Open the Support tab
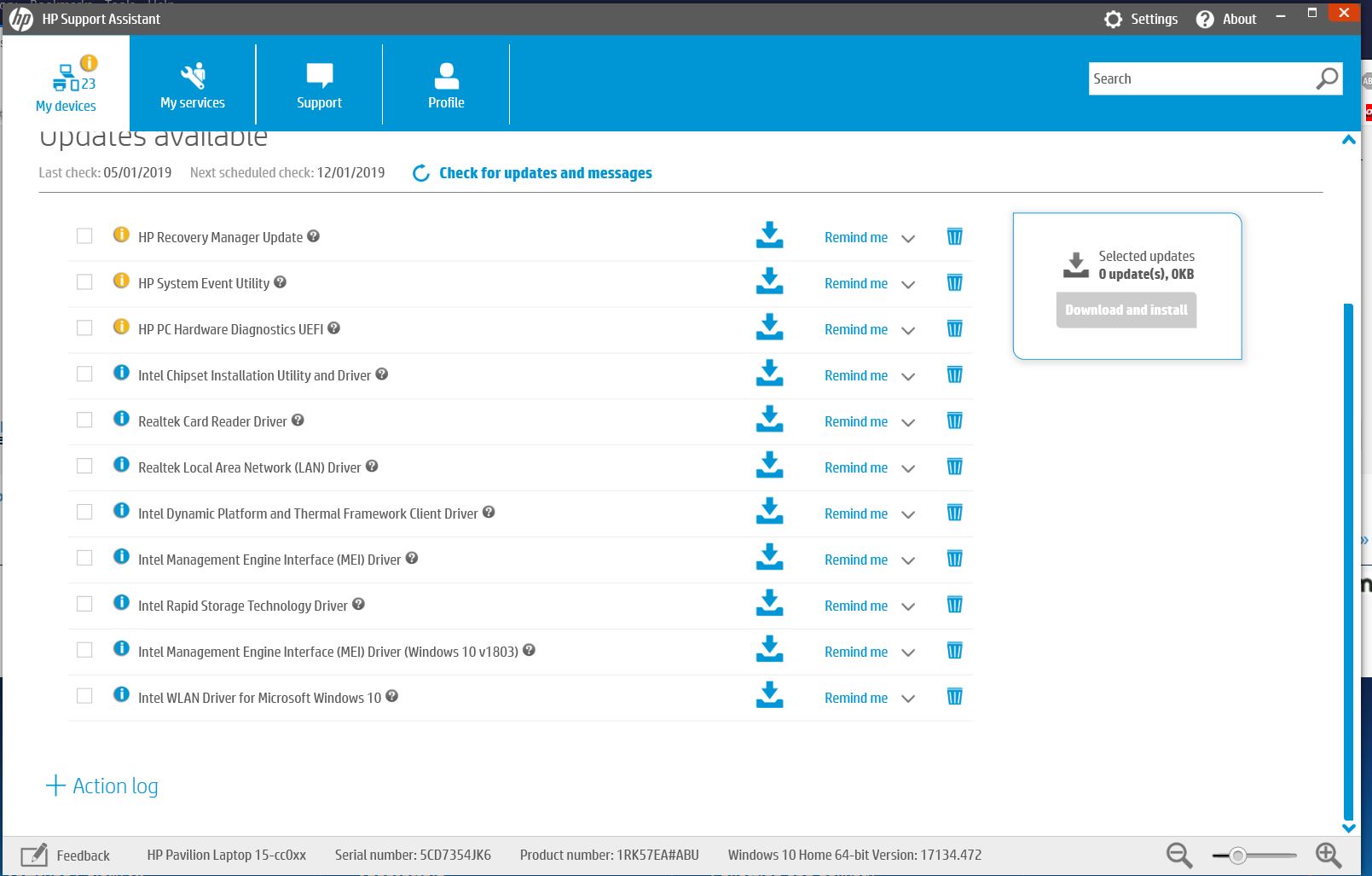 click(319, 84)
